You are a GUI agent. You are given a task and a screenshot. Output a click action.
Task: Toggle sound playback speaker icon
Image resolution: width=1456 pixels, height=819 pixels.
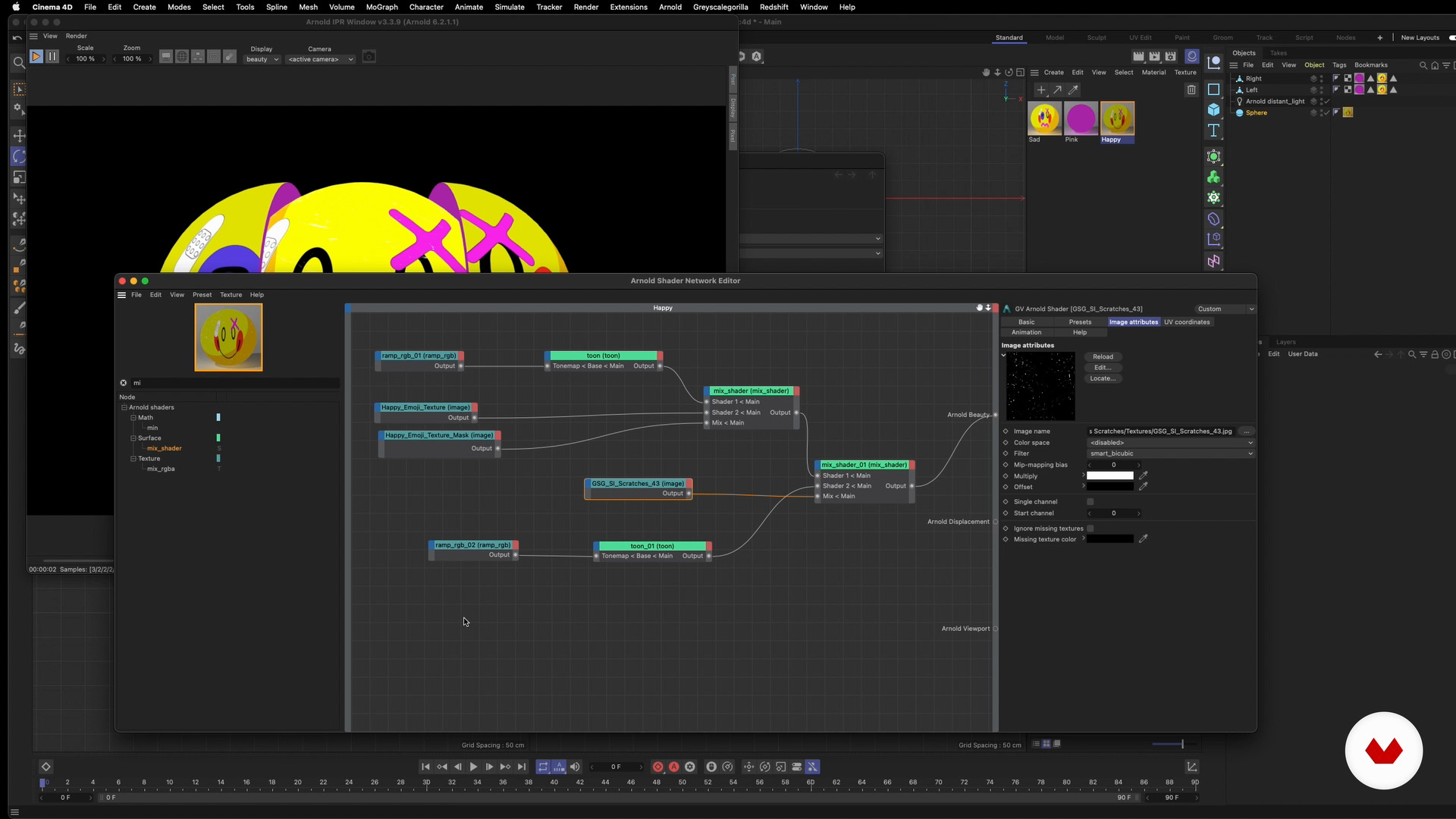coord(575,767)
